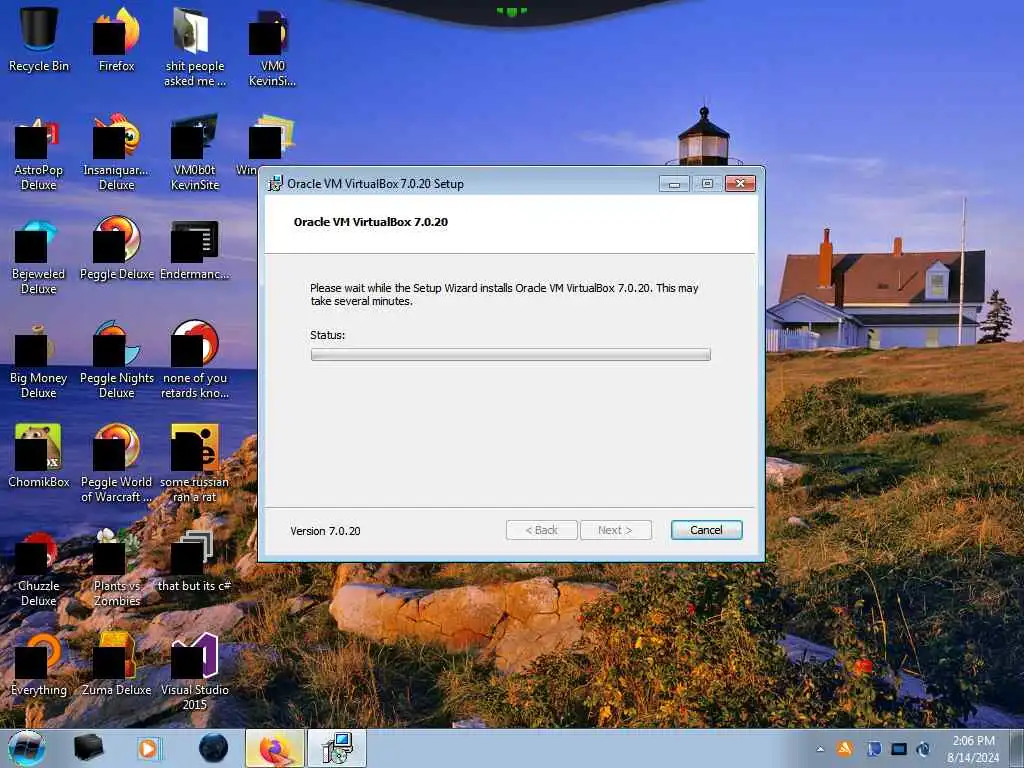Click the dark pull-down tab at screen top
The image size is (1024, 768).
pyautogui.click(x=511, y=12)
